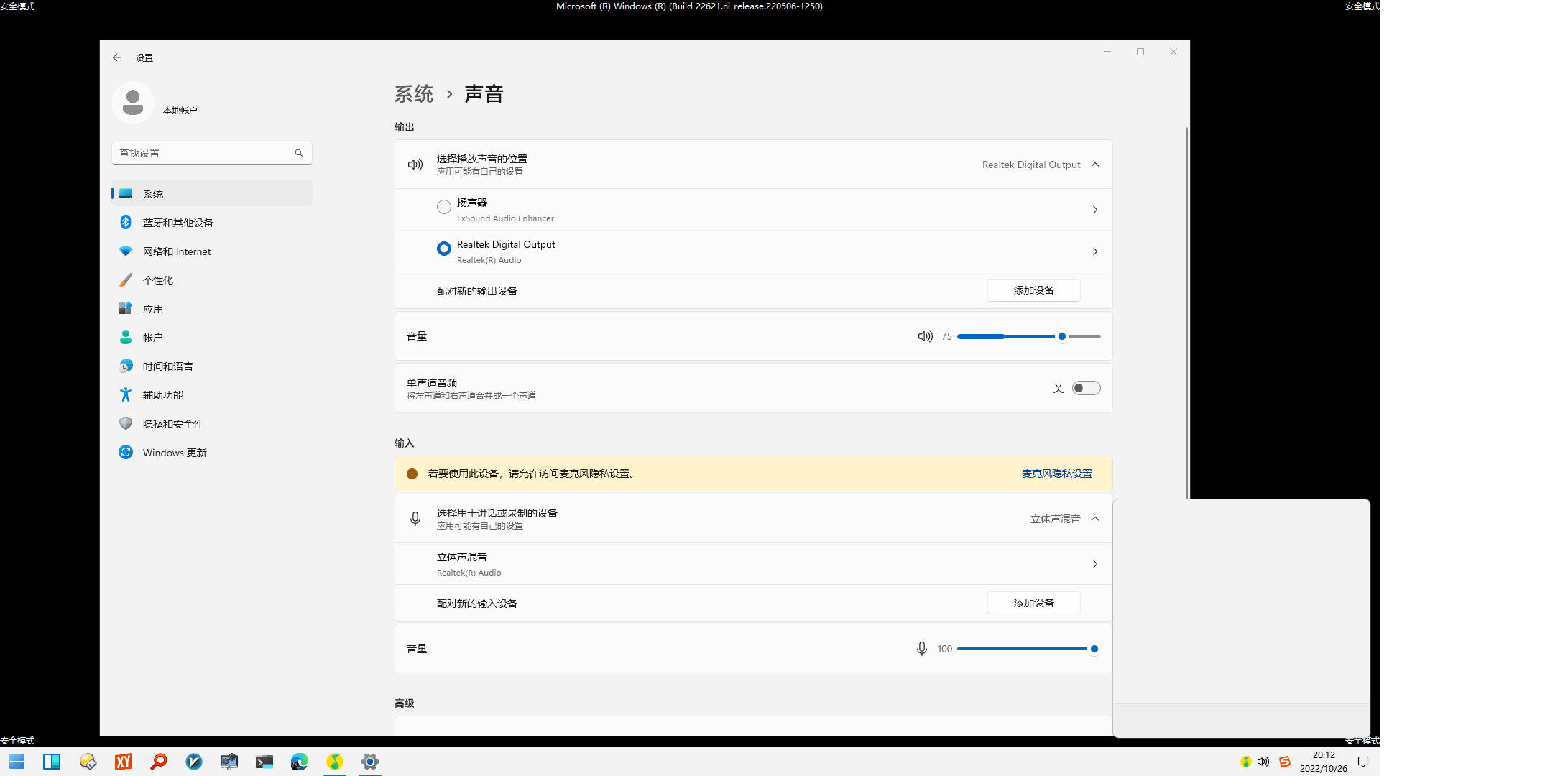Screen dimensions: 1568x776
Task: Select Realtek Digital Output radio button
Action: point(444,249)
